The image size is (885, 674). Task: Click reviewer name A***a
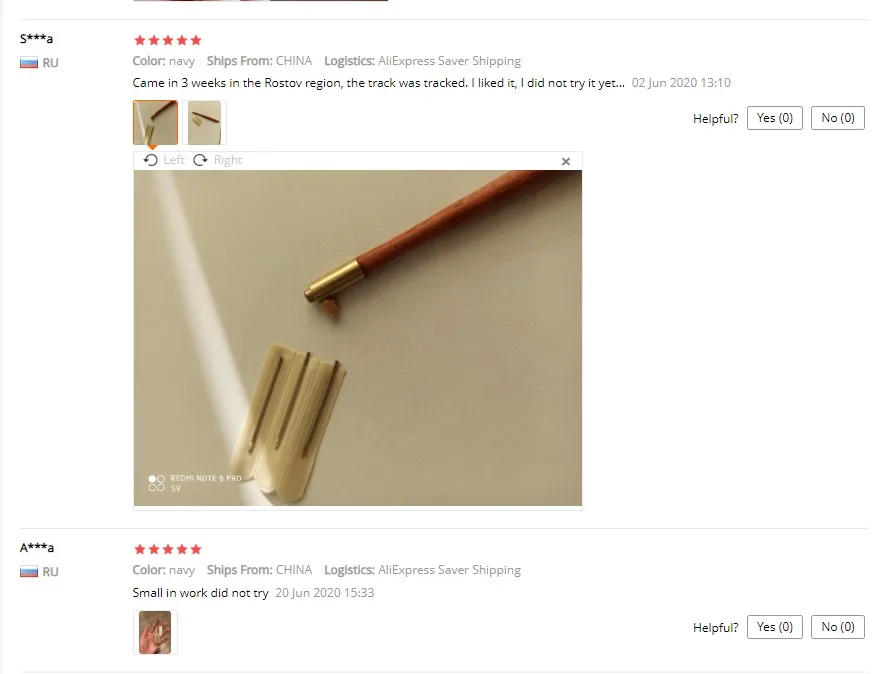37,548
